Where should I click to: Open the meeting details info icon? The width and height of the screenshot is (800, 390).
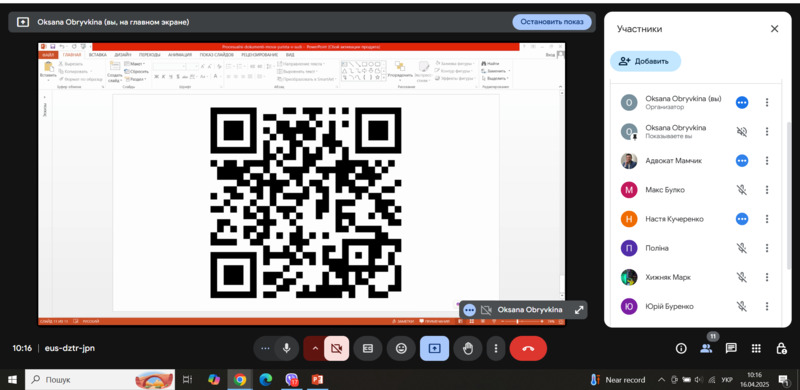click(x=681, y=349)
